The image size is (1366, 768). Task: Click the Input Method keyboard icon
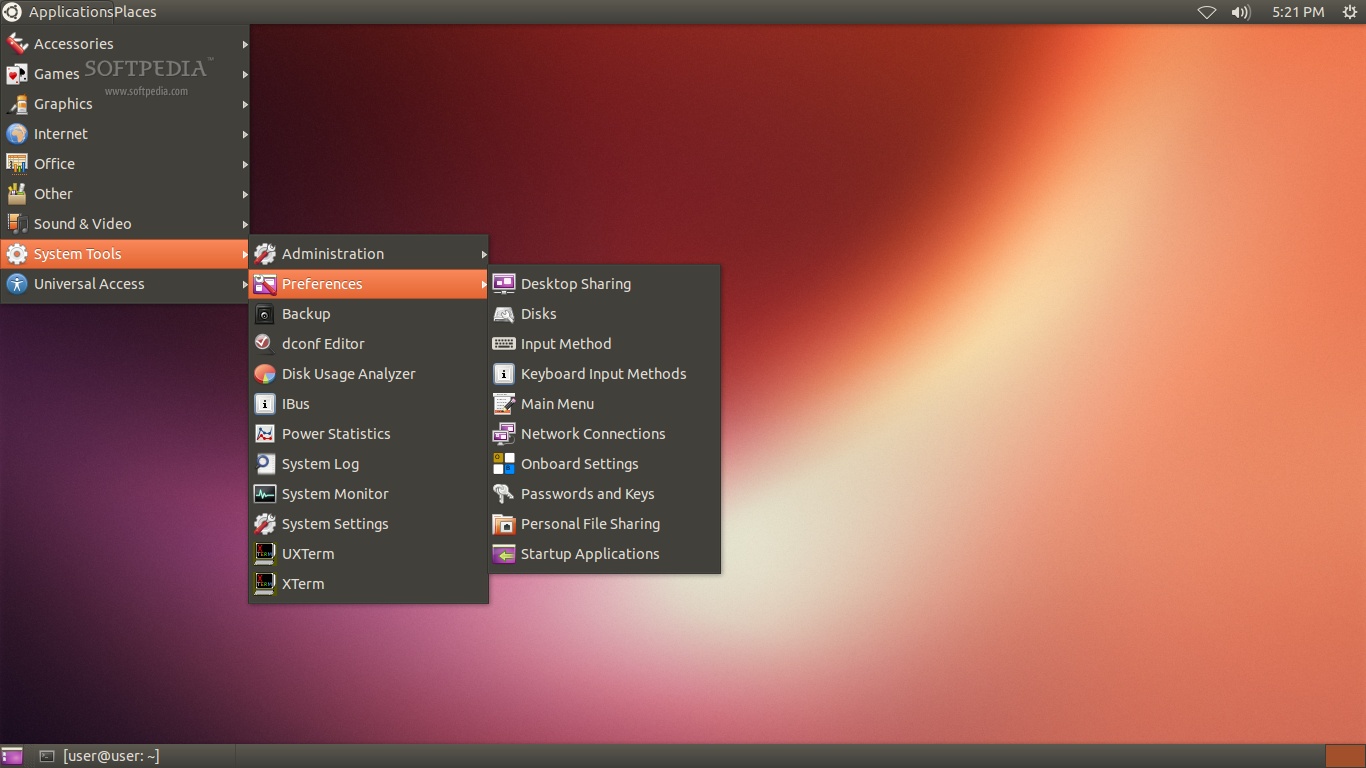pyautogui.click(x=504, y=344)
